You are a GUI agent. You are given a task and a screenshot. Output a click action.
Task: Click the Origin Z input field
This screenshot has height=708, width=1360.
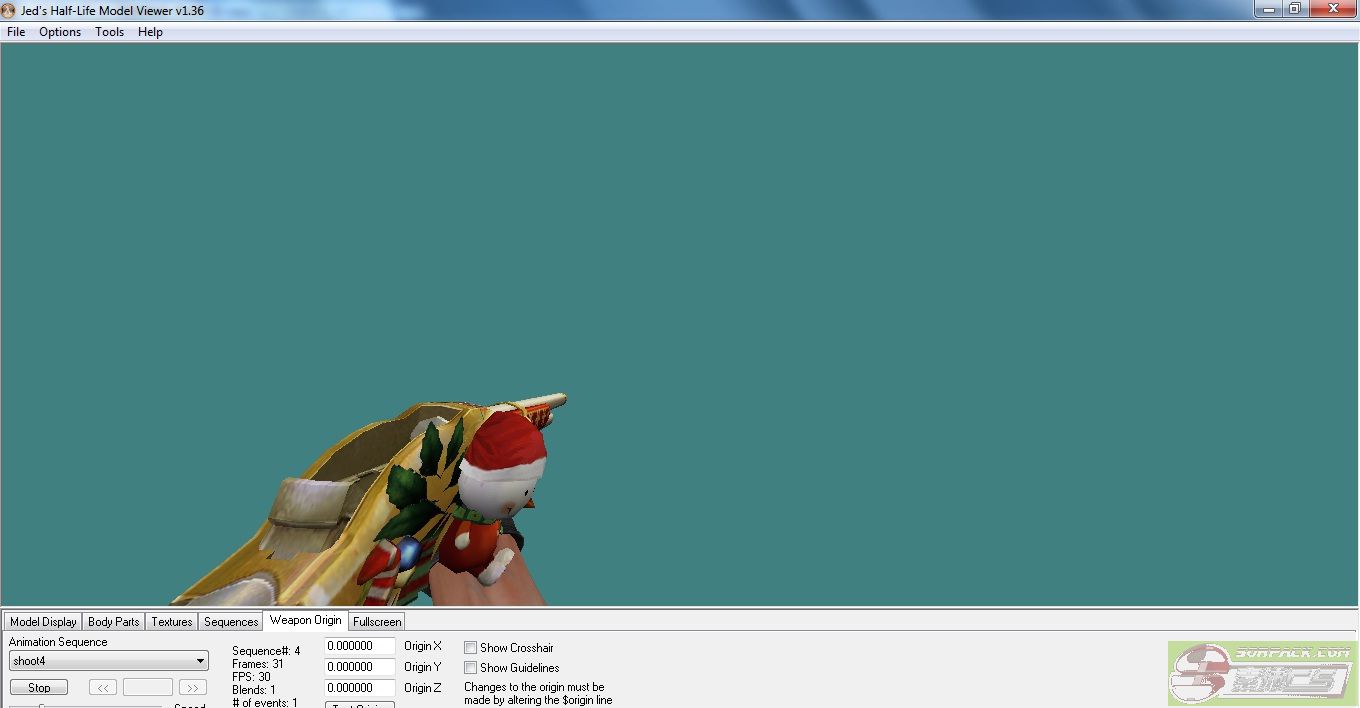(x=359, y=688)
